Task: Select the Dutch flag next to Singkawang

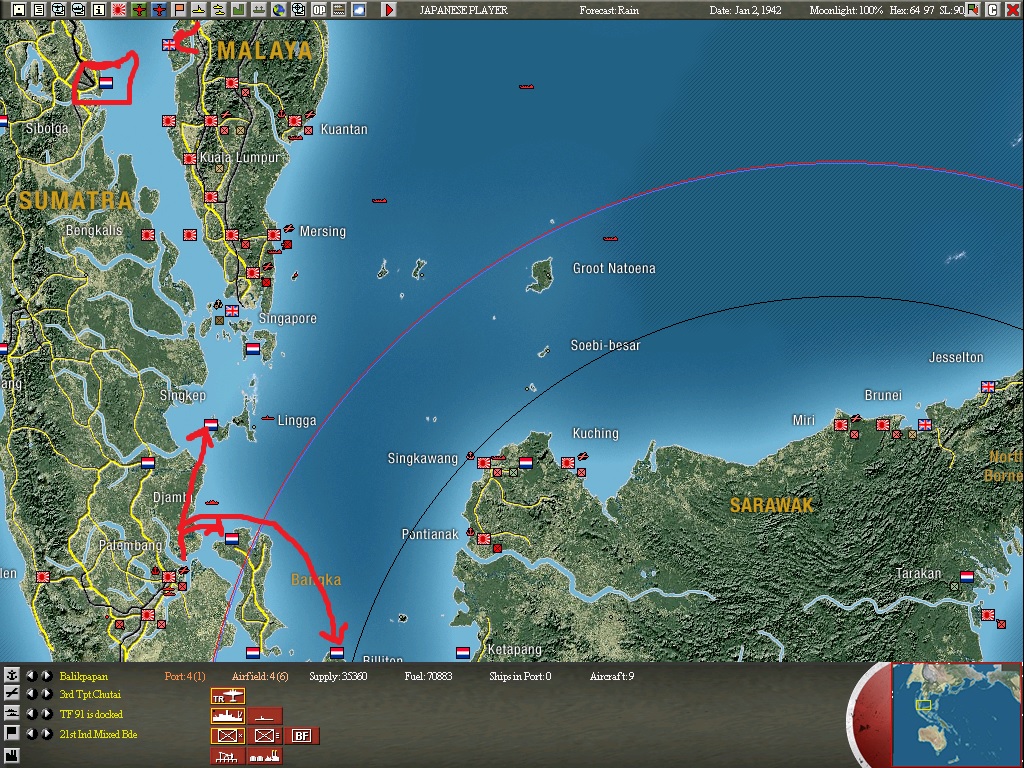Action: tap(526, 462)
